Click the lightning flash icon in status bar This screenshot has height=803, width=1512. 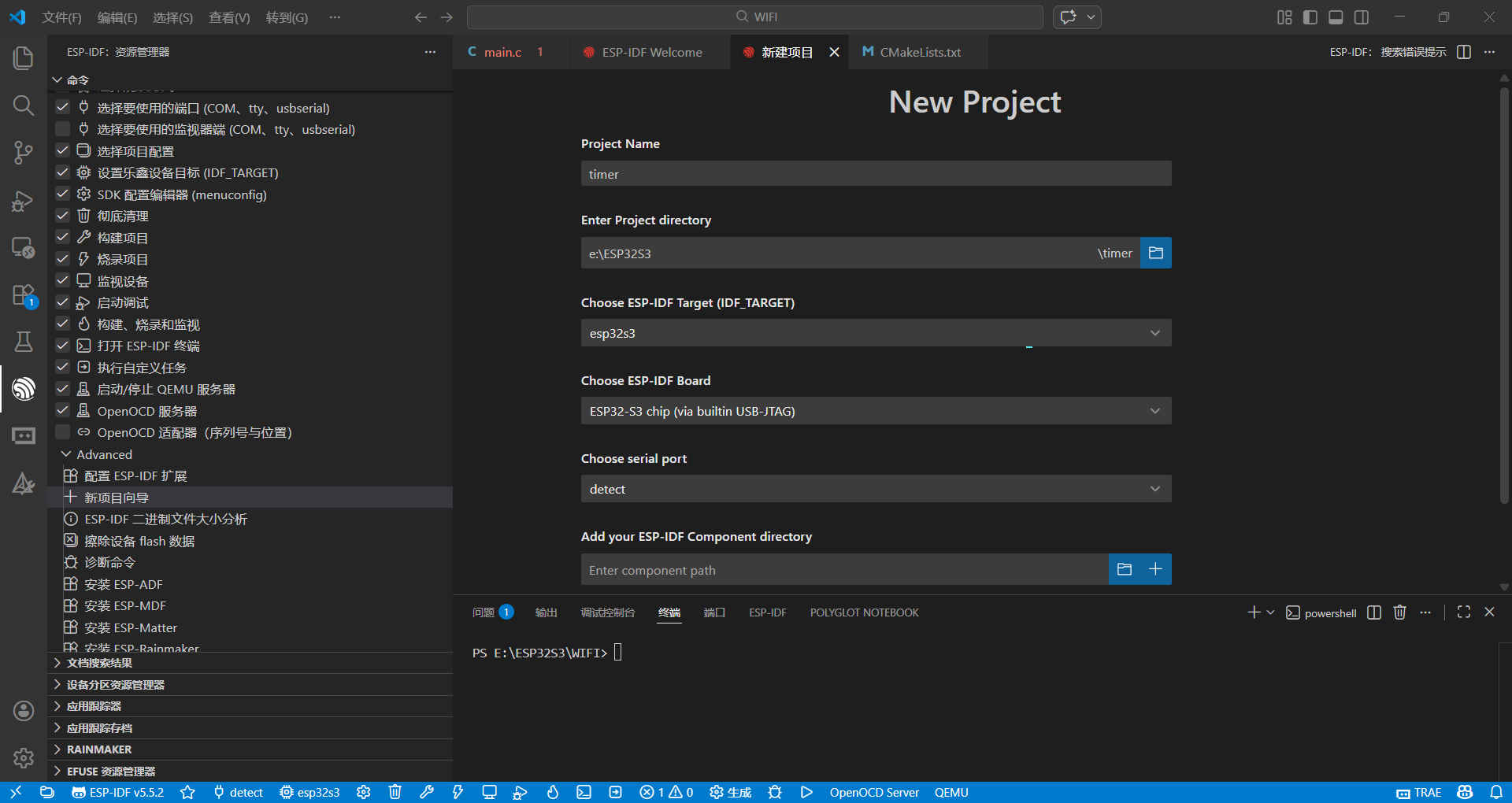[458, 792]
